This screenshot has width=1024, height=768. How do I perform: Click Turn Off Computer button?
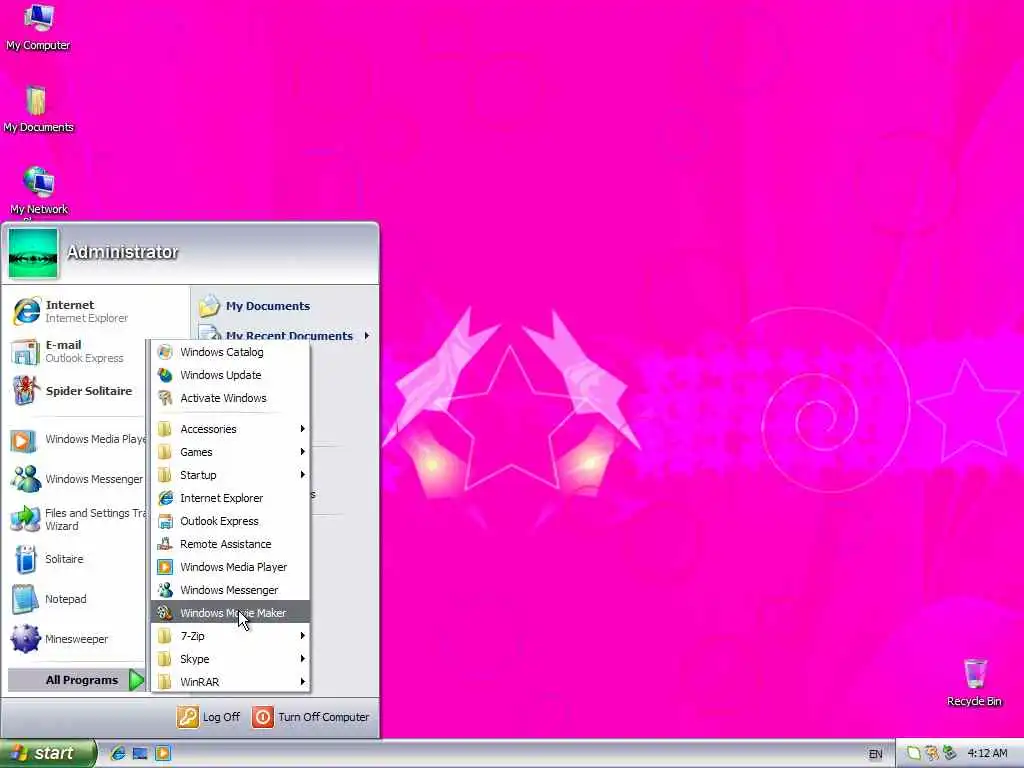pos(311,717)
